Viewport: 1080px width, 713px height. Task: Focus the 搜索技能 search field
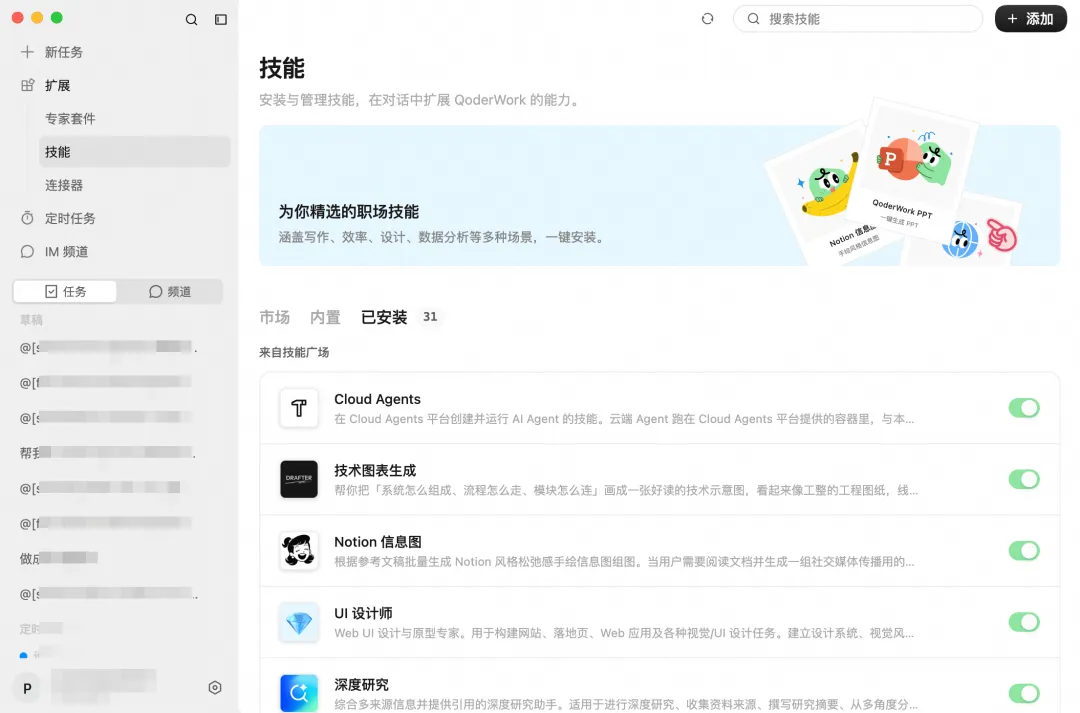point(858,19)
